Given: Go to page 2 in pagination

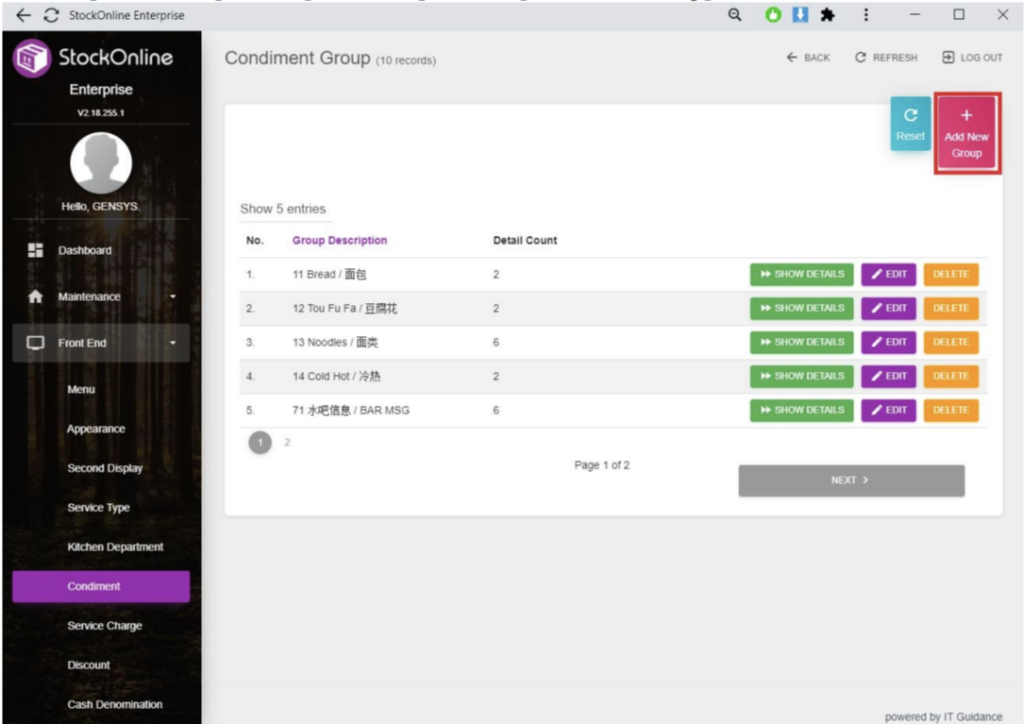Looking at the screenshot, I should [x=287, y=442].
